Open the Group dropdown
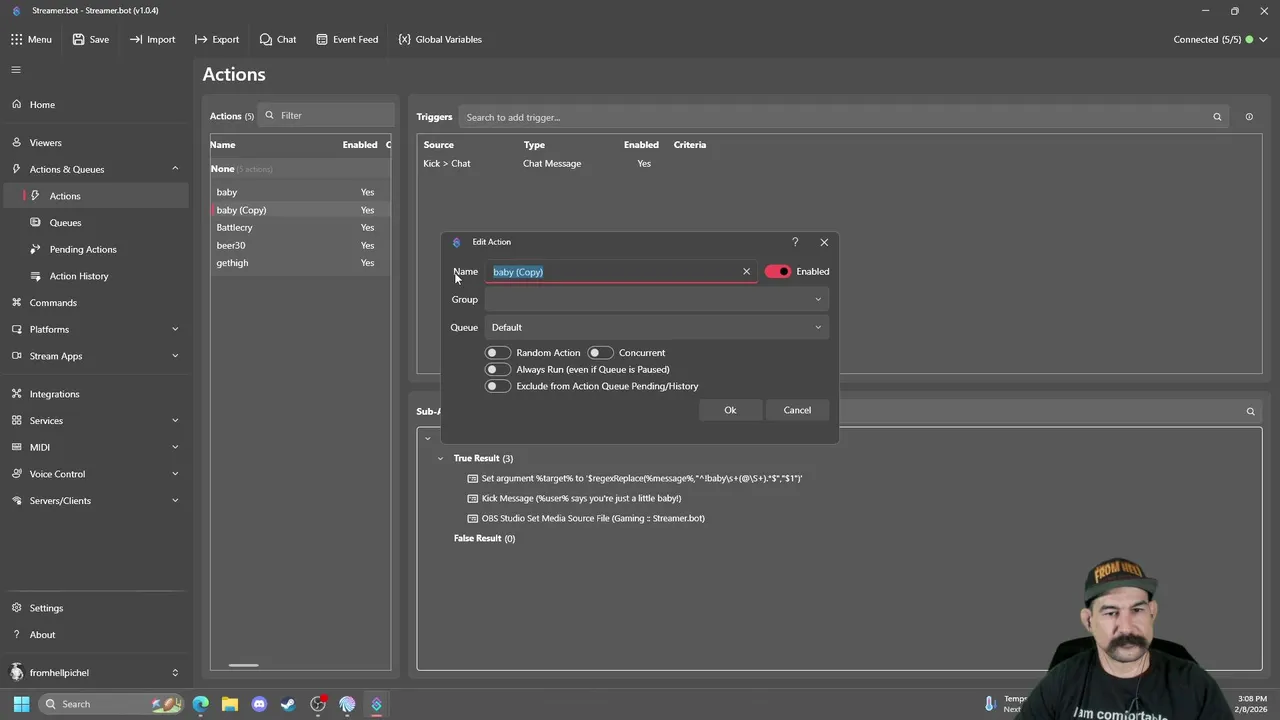This screenshot has width=1280, height=720. [x=657, y=299]
